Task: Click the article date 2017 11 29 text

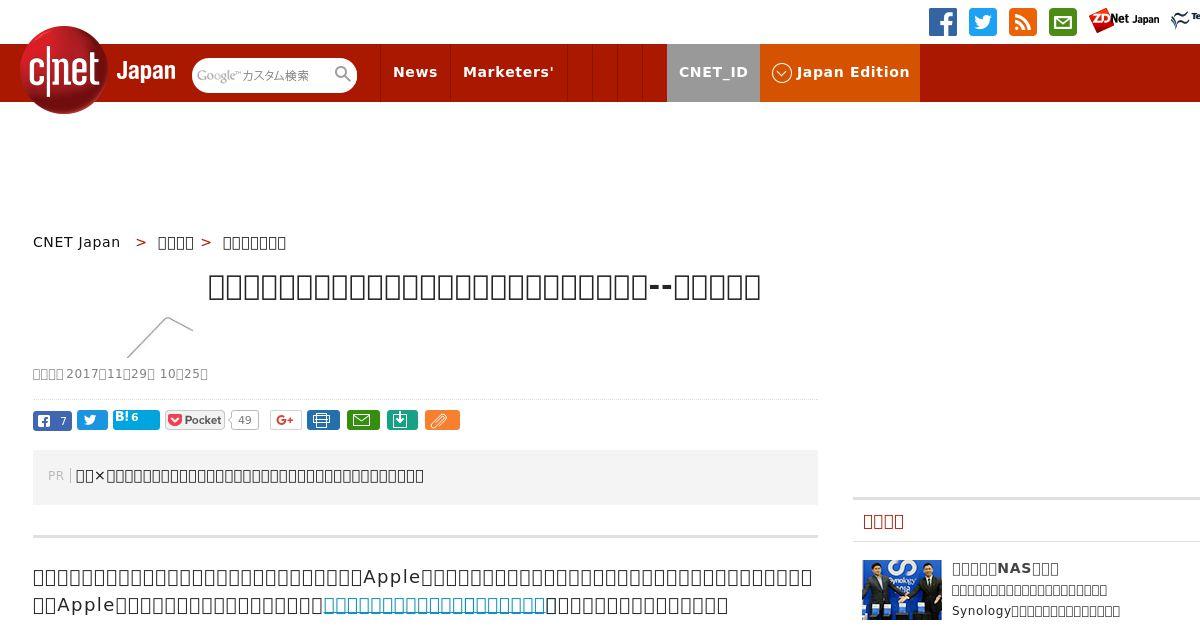Action: click(120, 374)
